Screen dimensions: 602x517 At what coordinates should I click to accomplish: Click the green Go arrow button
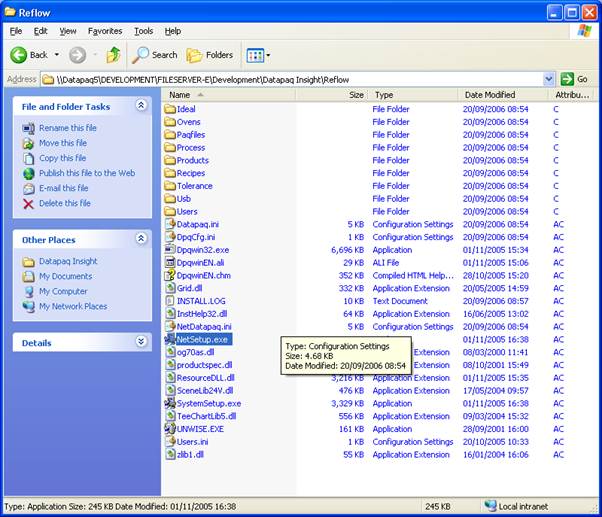567,79
